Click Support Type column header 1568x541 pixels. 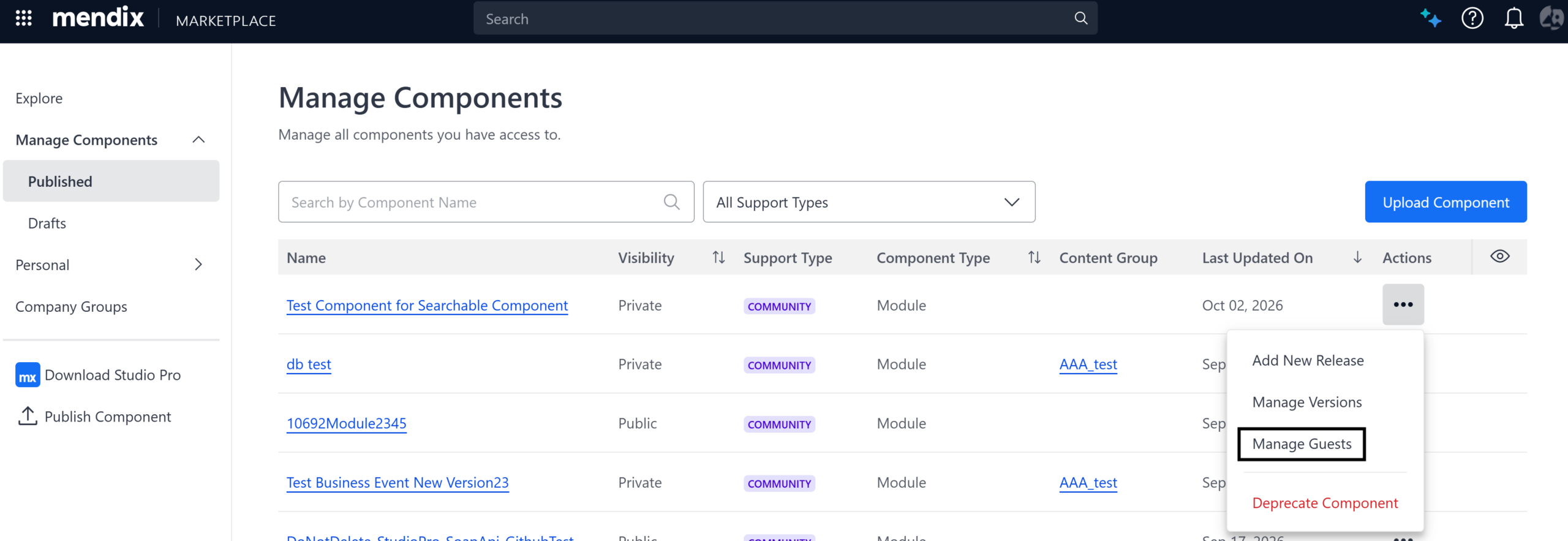788,258
